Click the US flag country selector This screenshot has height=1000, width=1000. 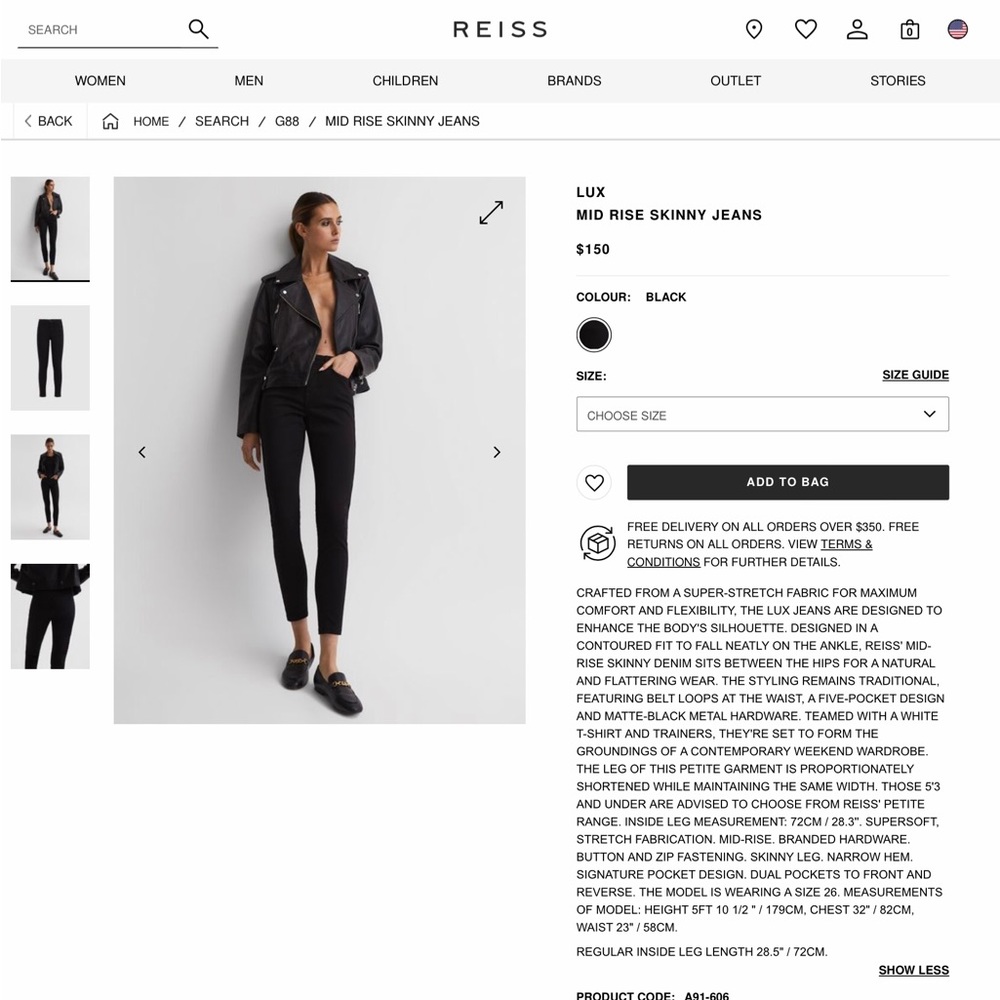957,29
